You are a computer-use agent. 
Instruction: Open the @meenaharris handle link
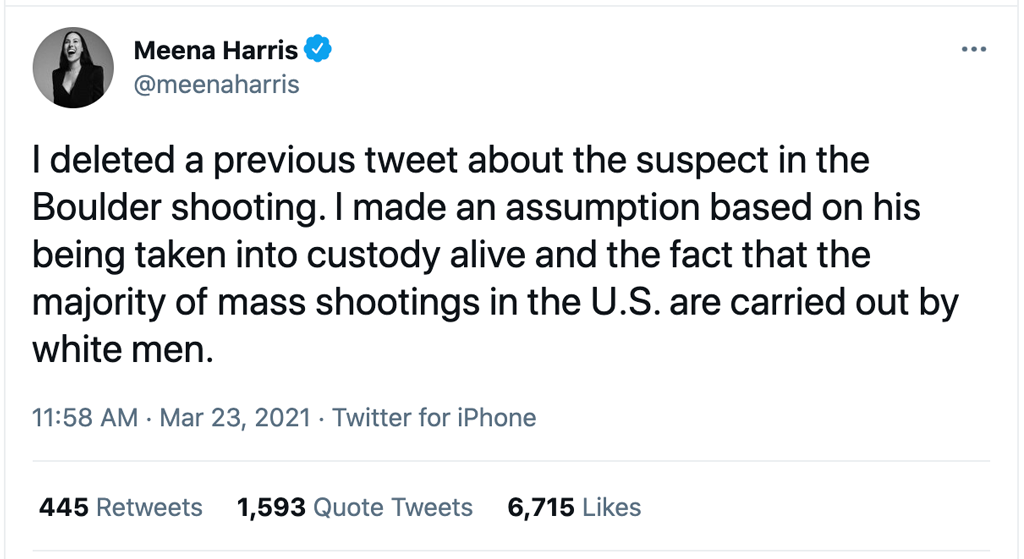point(216,84)
